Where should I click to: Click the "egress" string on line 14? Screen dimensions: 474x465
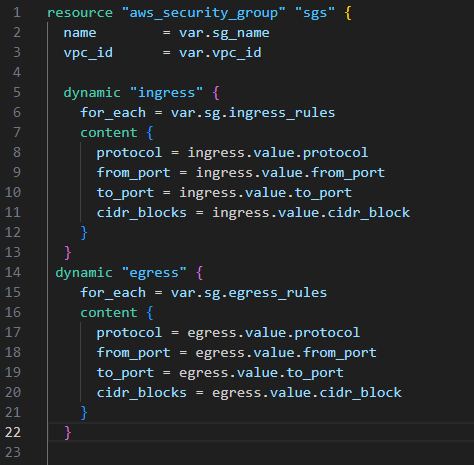coord(154,273)
